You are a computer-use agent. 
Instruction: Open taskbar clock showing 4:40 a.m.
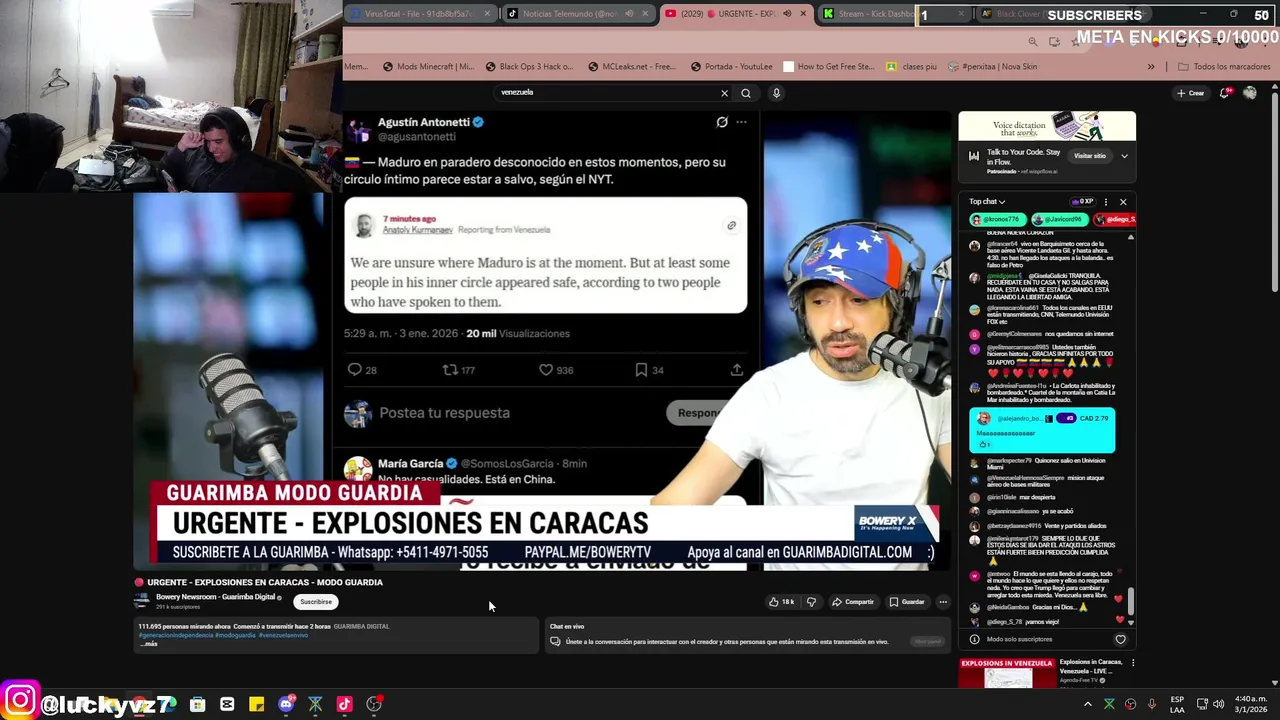coord(1251,704)
